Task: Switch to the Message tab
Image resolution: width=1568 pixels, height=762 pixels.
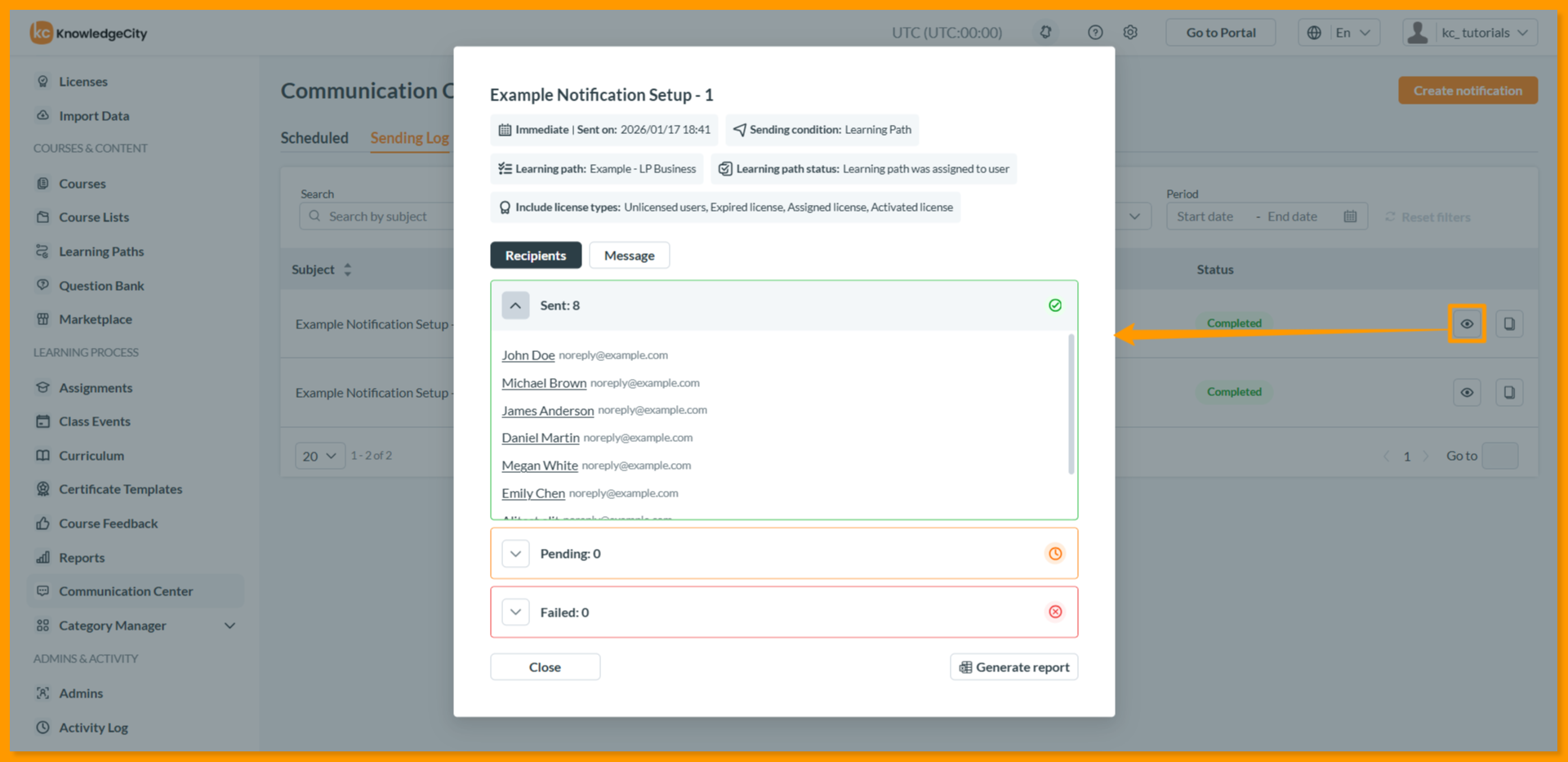Action: 629,256
